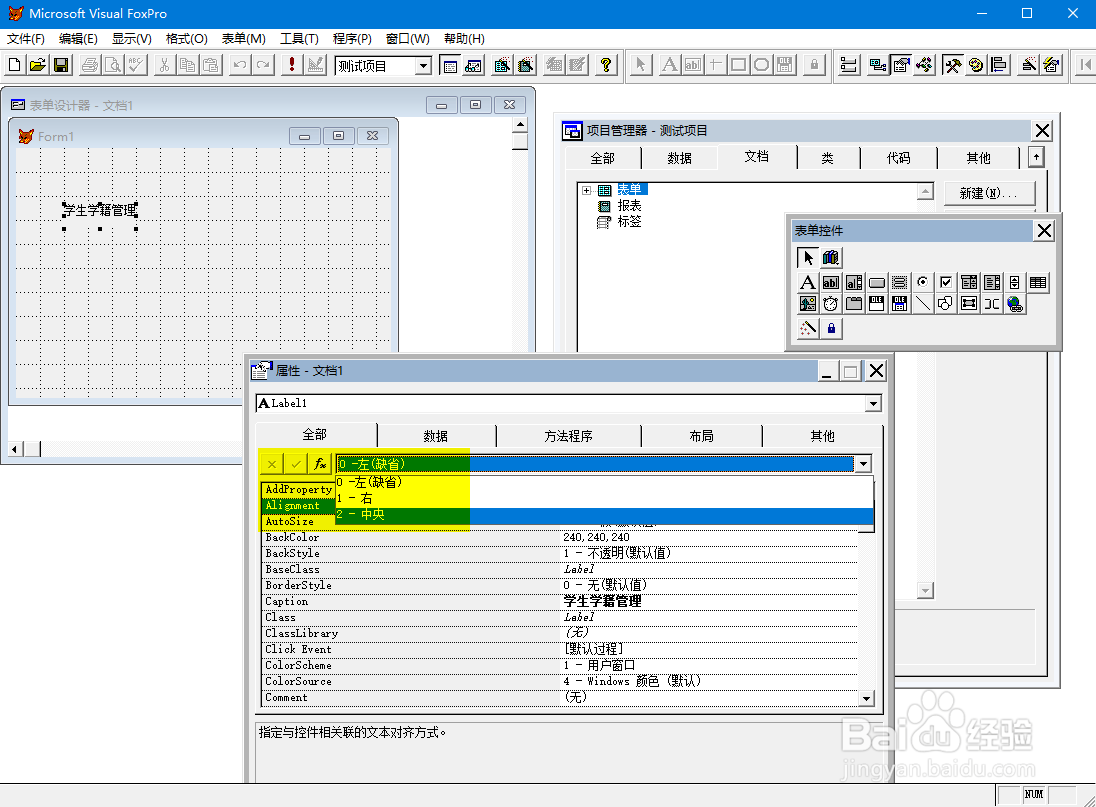Viewport: 1096px width, 807px height.
Task: Select the Grid control tool
Action: point(1038,282)
